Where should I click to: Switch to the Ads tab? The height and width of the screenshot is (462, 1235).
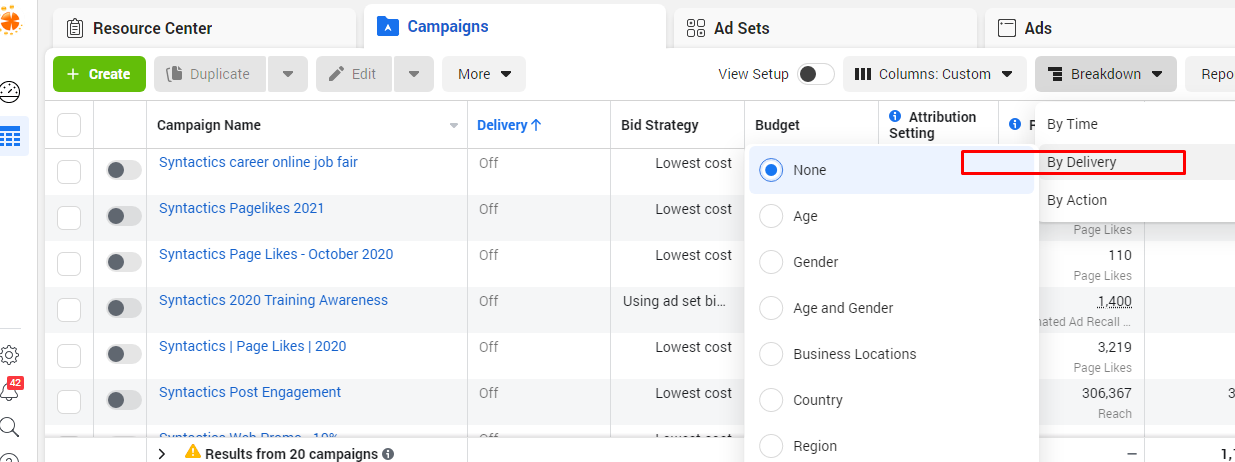coord(1110,28)
